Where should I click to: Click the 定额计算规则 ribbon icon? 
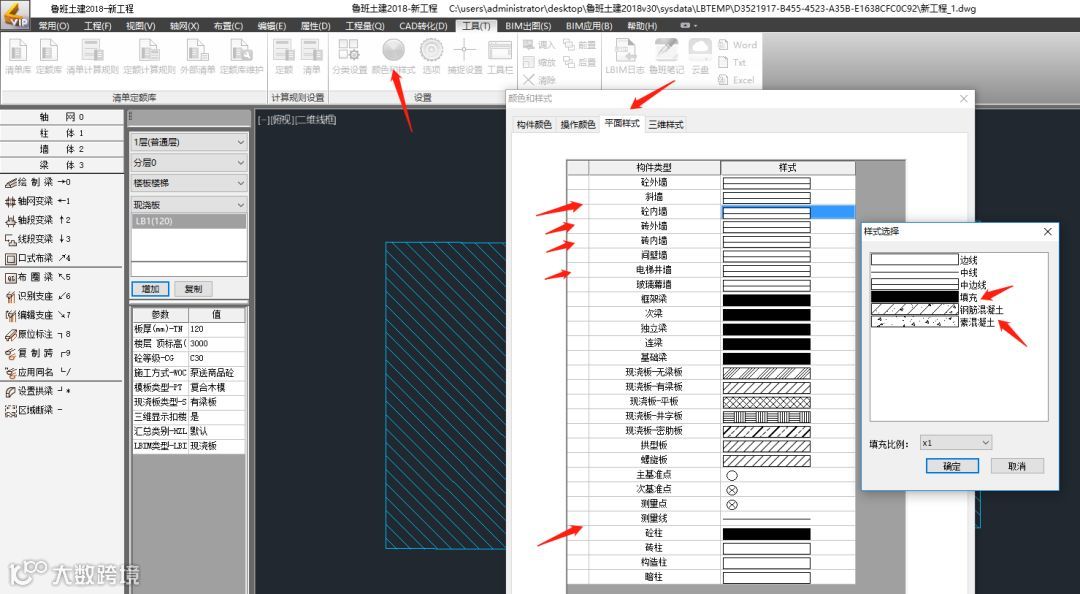[x=149, y=57]
